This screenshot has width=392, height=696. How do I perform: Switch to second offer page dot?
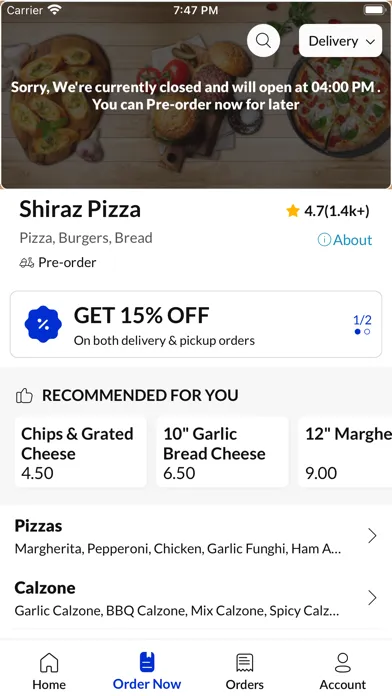coord(367,332)
